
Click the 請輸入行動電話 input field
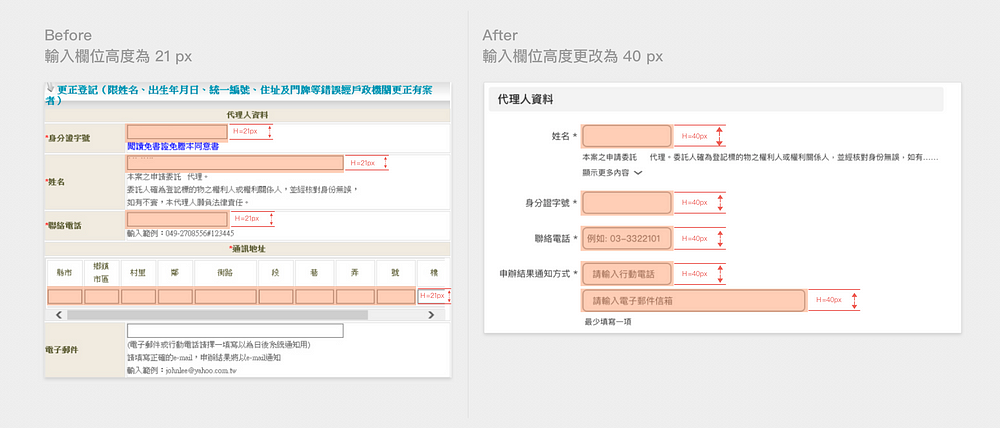click(x=627, y=274)
